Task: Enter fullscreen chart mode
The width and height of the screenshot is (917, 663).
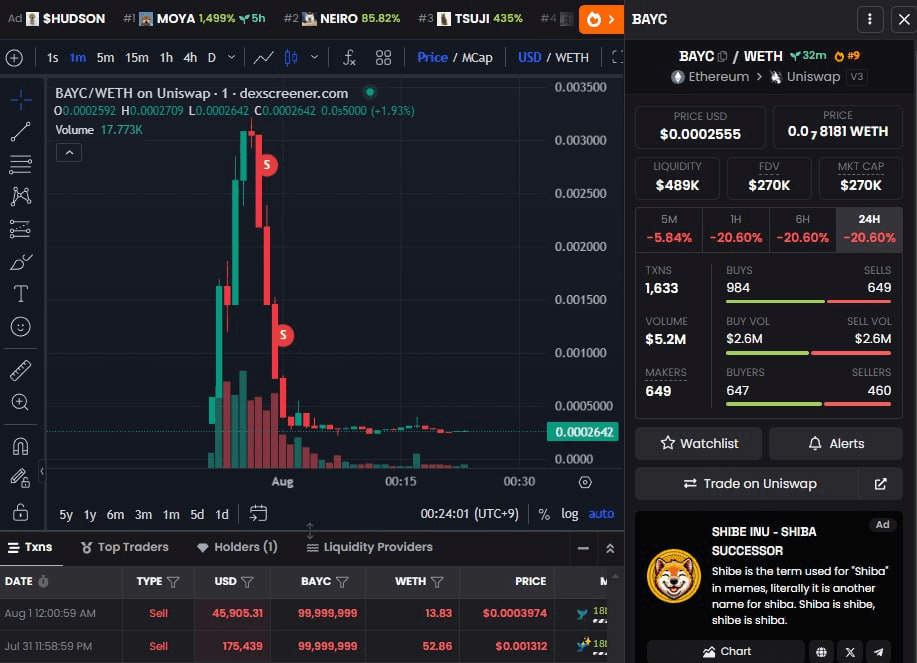Action: pyautogui.click(x=617, y=57)
